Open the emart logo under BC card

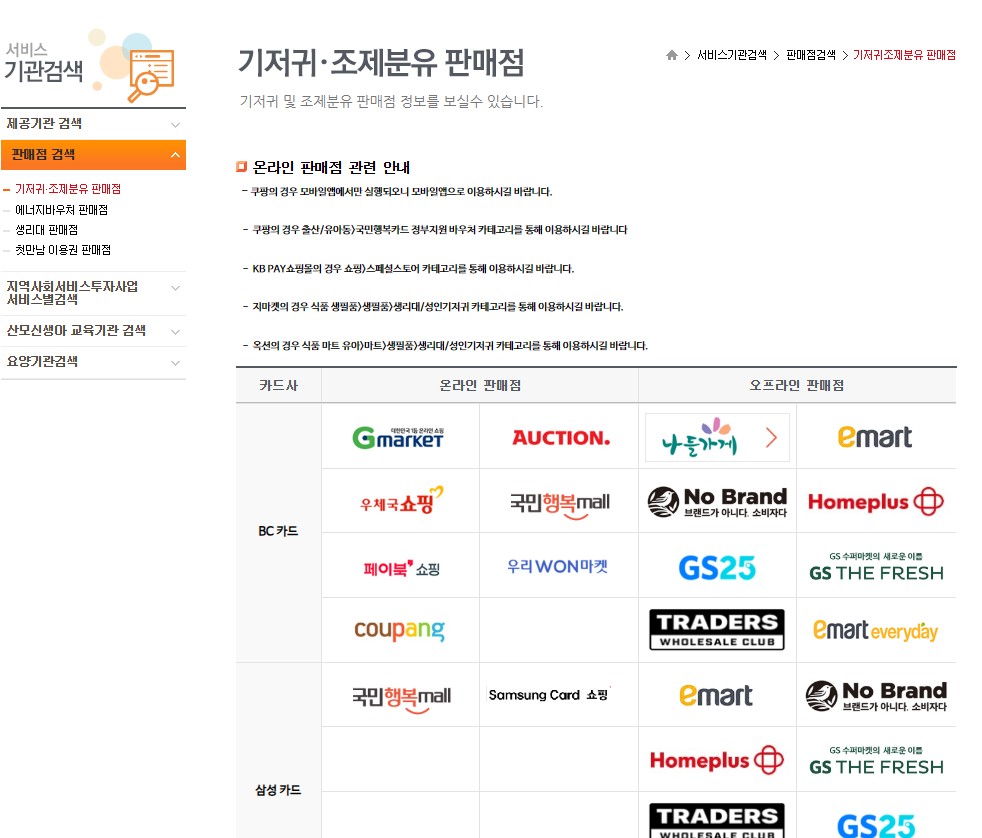(x=876, y=437)
